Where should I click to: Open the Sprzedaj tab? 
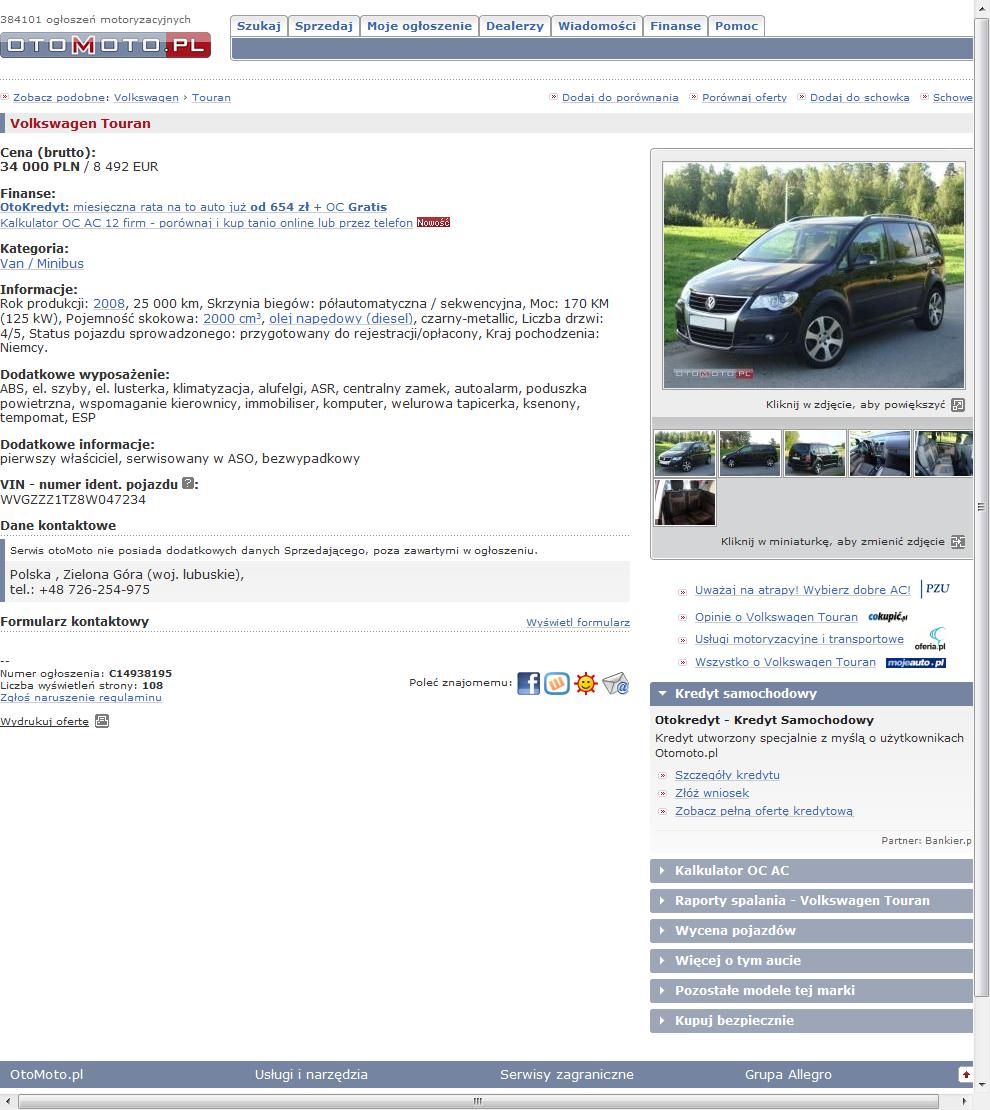324,26
